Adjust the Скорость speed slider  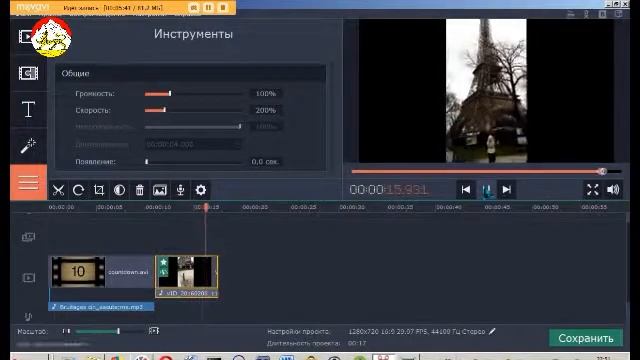193,110
